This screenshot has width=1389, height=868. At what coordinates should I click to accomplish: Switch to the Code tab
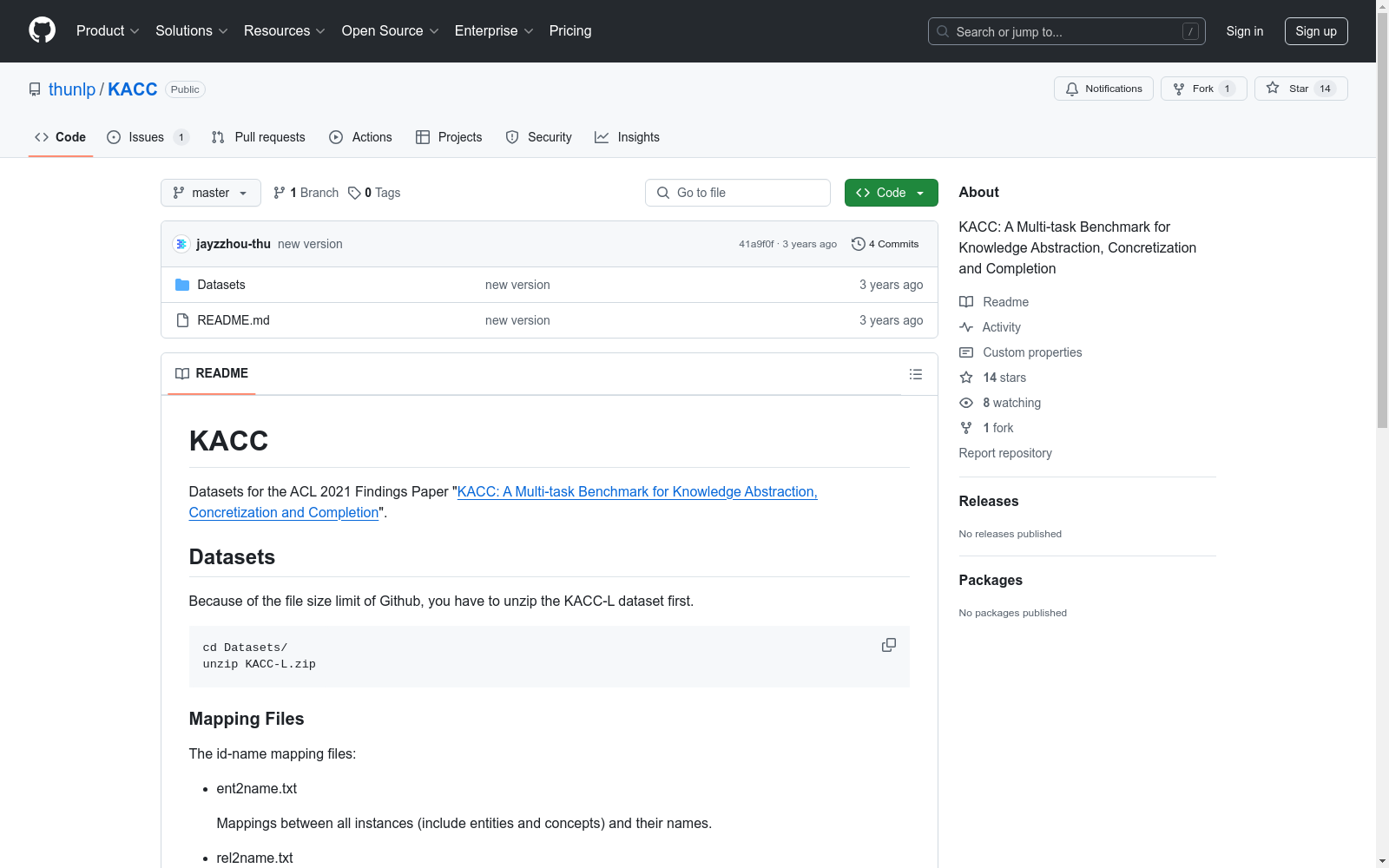pos(61,137)
